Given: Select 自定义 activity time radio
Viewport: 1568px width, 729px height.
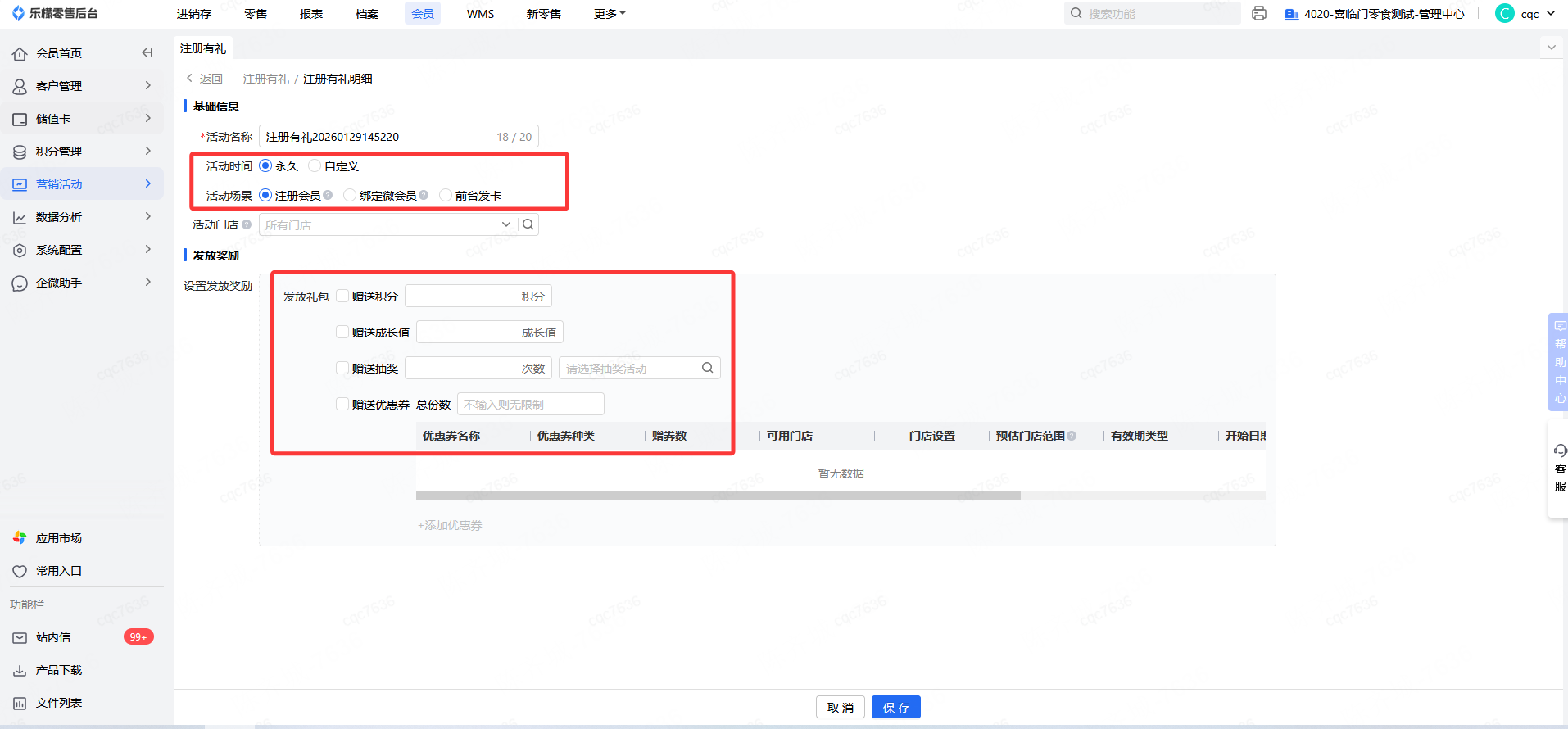Looking at the screenshot, I should click(x=315, y=165).
